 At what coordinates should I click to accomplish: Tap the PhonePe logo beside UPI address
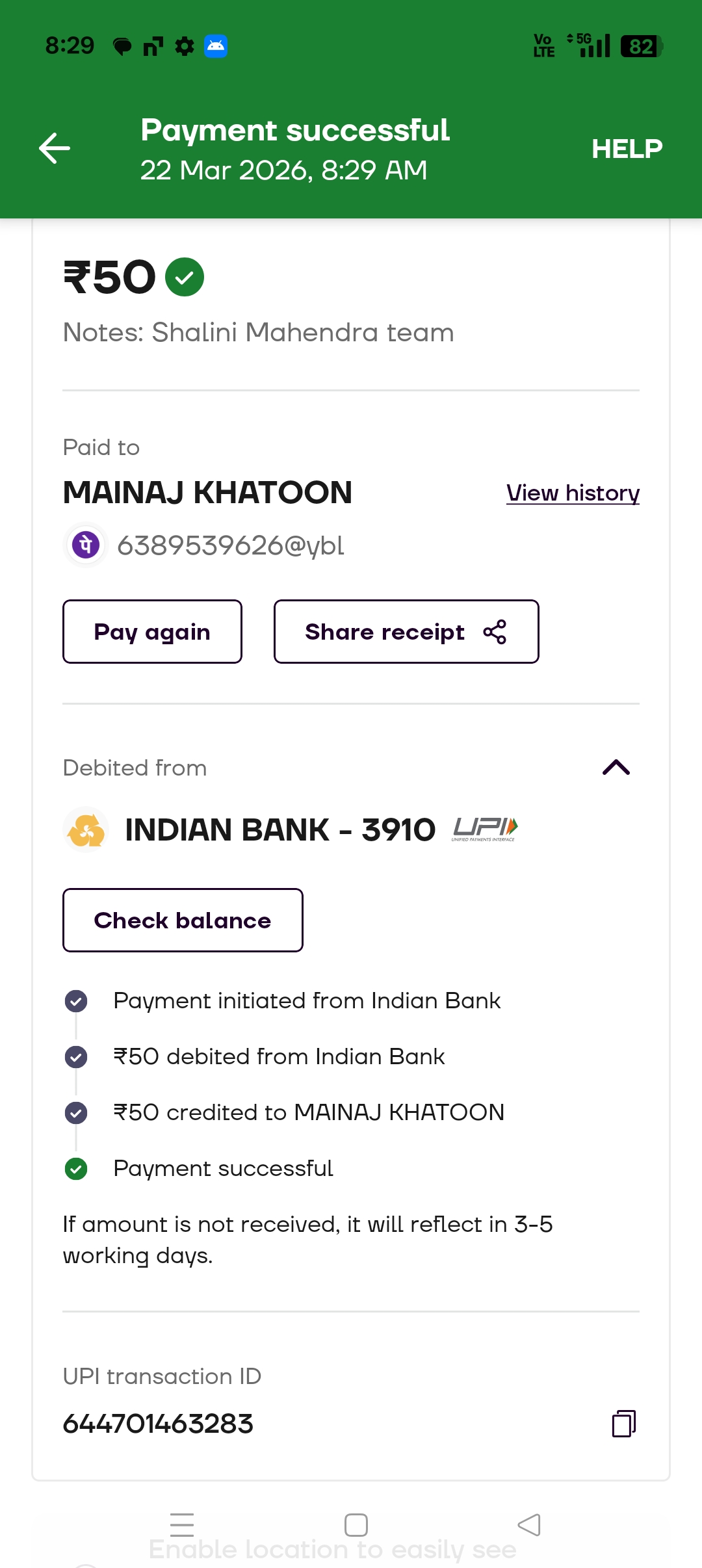point(86,545)
